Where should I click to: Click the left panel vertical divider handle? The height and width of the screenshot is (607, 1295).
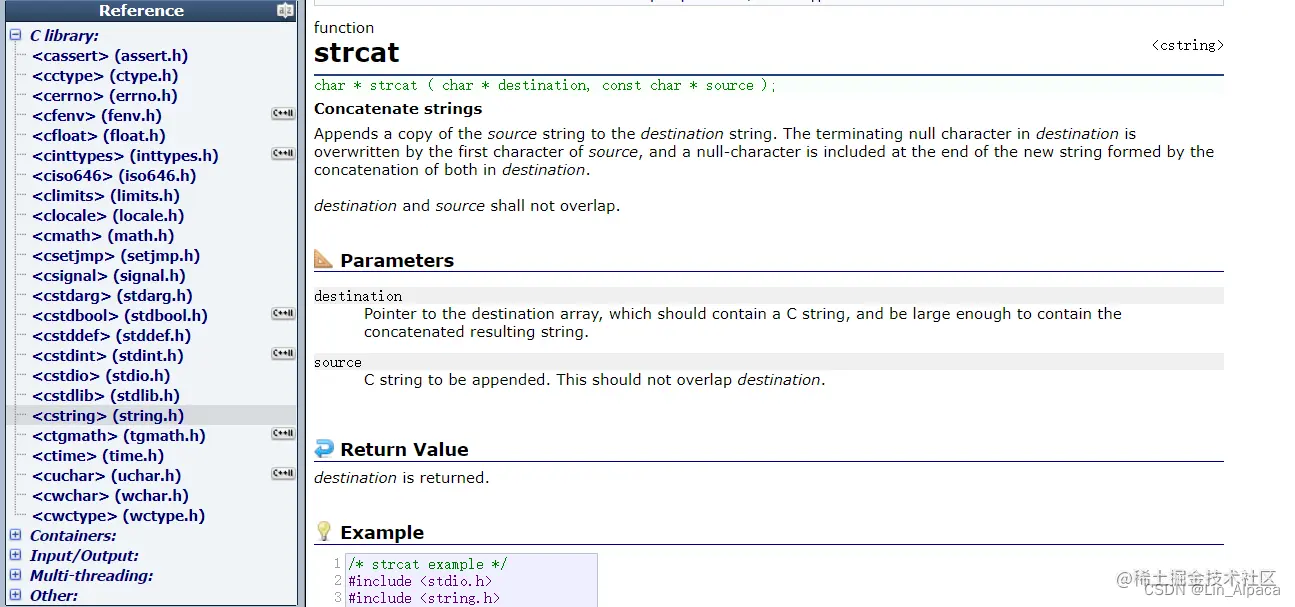click(301, 303)
